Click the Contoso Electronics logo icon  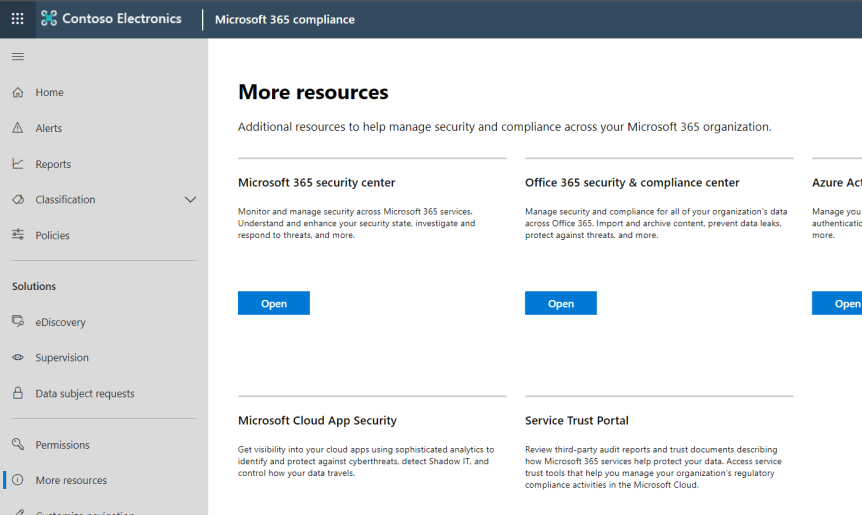(49, 19)
